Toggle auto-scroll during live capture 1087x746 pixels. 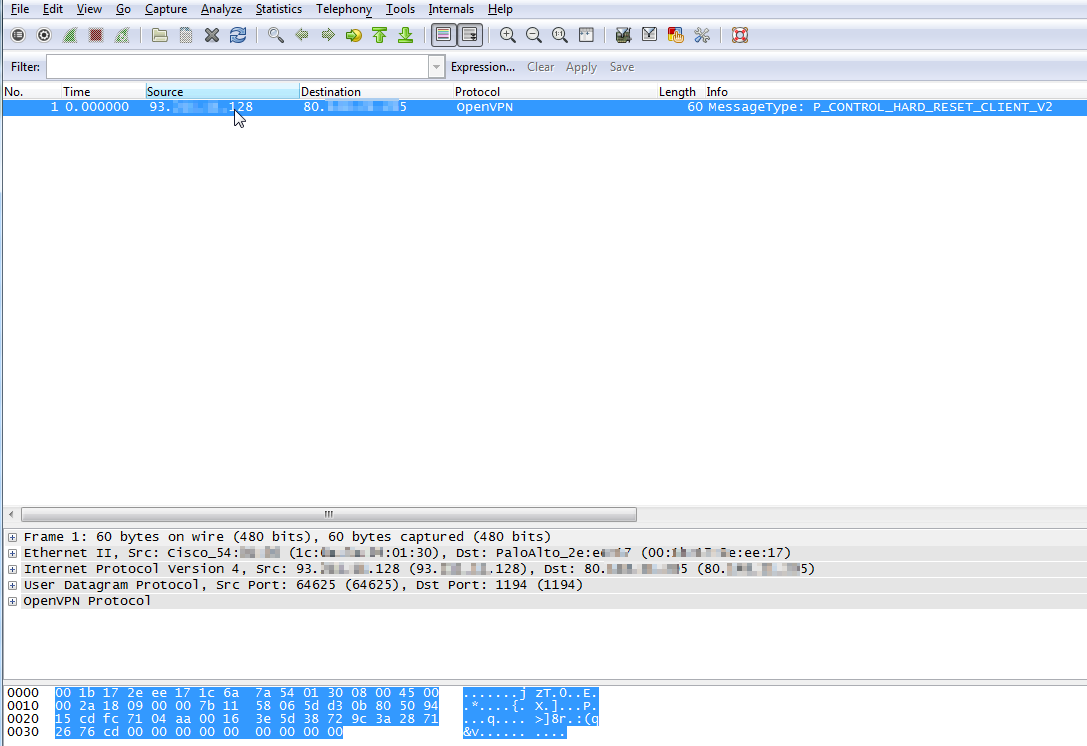click(469, 35)
